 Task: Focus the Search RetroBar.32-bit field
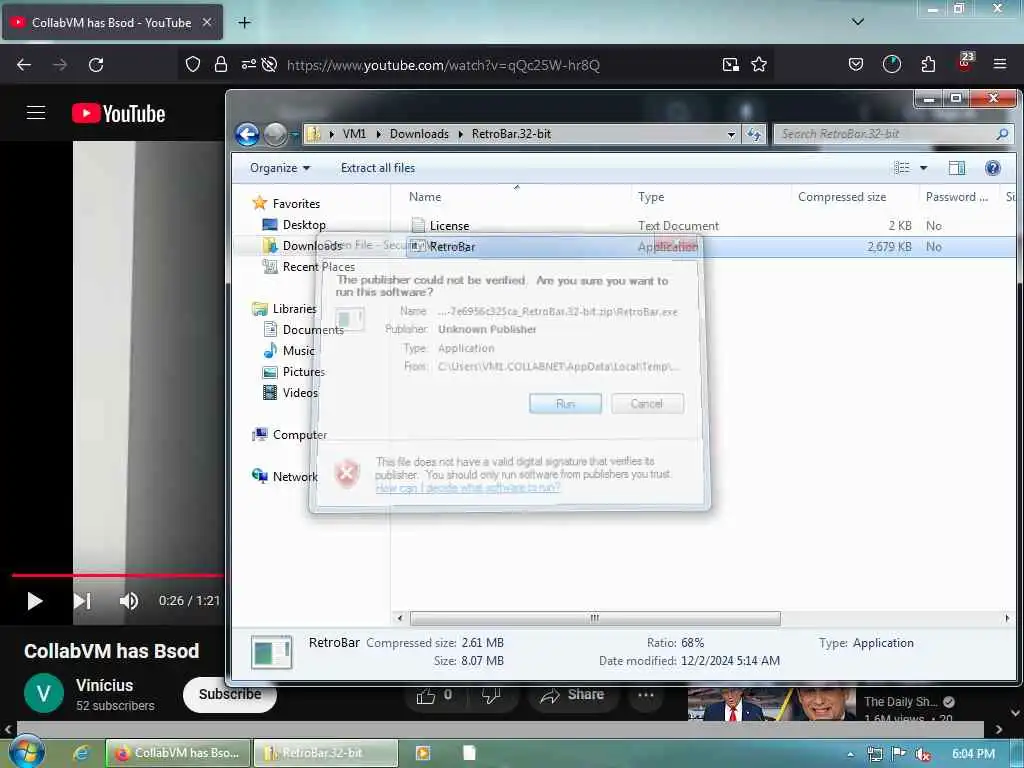click(893, 134)
